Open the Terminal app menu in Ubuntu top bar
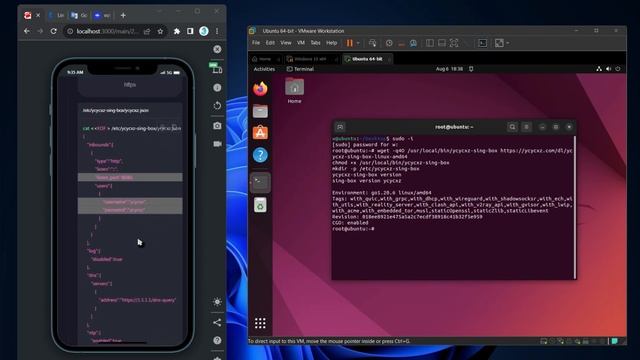The image size is (640, 360). click(x=300, y=69)
